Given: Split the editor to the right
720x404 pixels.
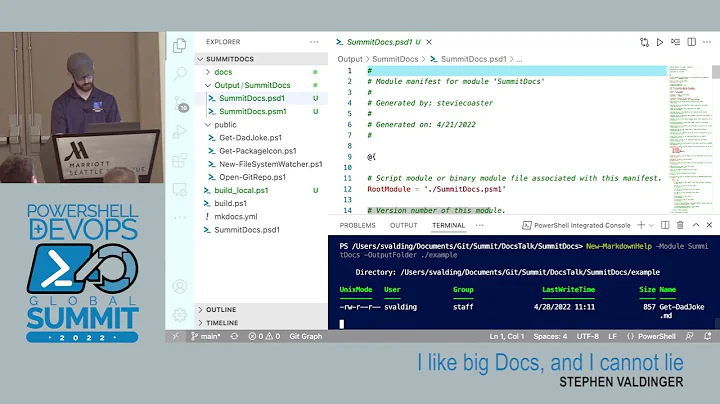Looking at the screenshot, I should [692, 42].
